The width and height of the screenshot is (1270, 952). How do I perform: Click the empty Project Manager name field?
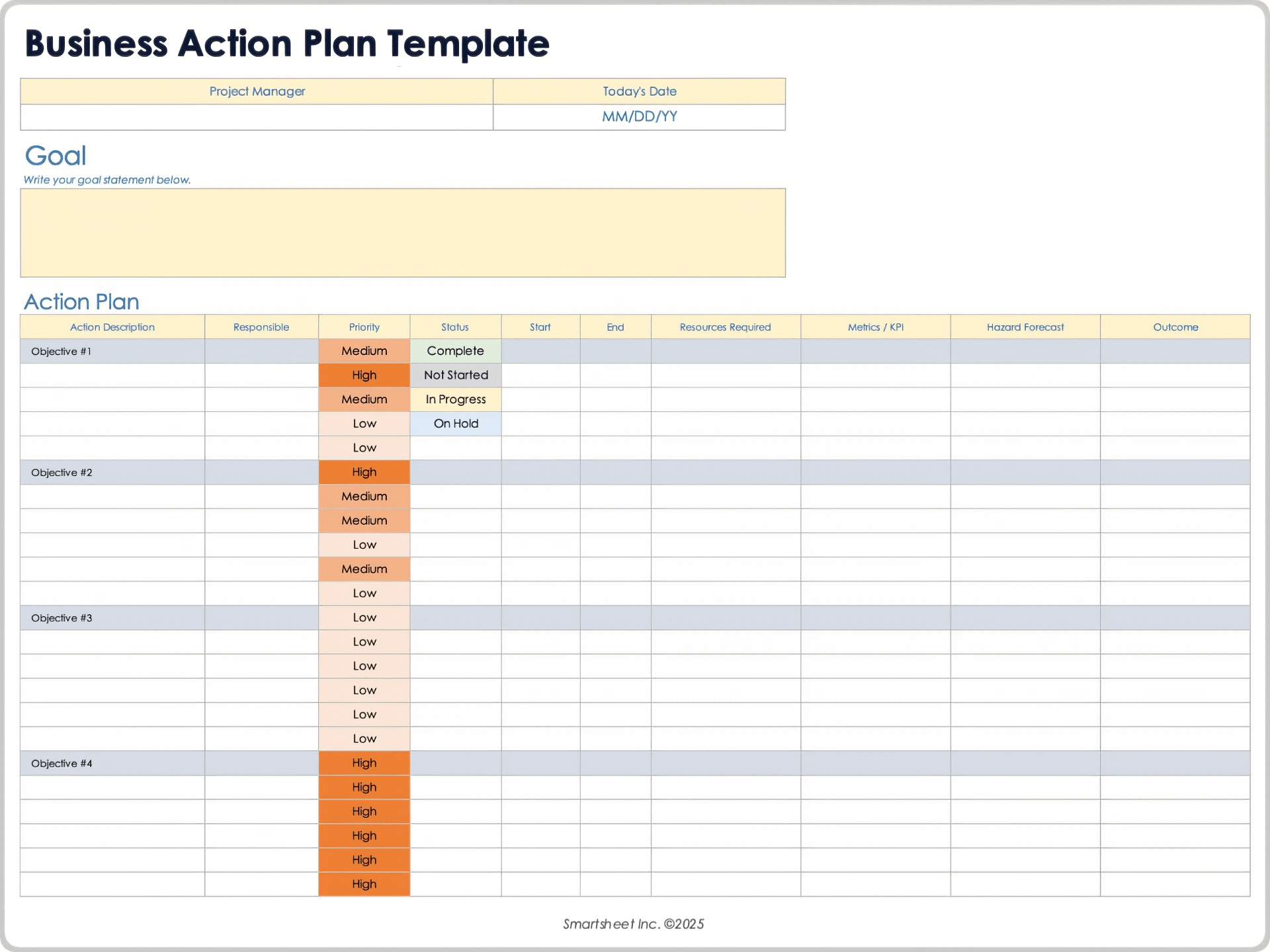(257, 117)
